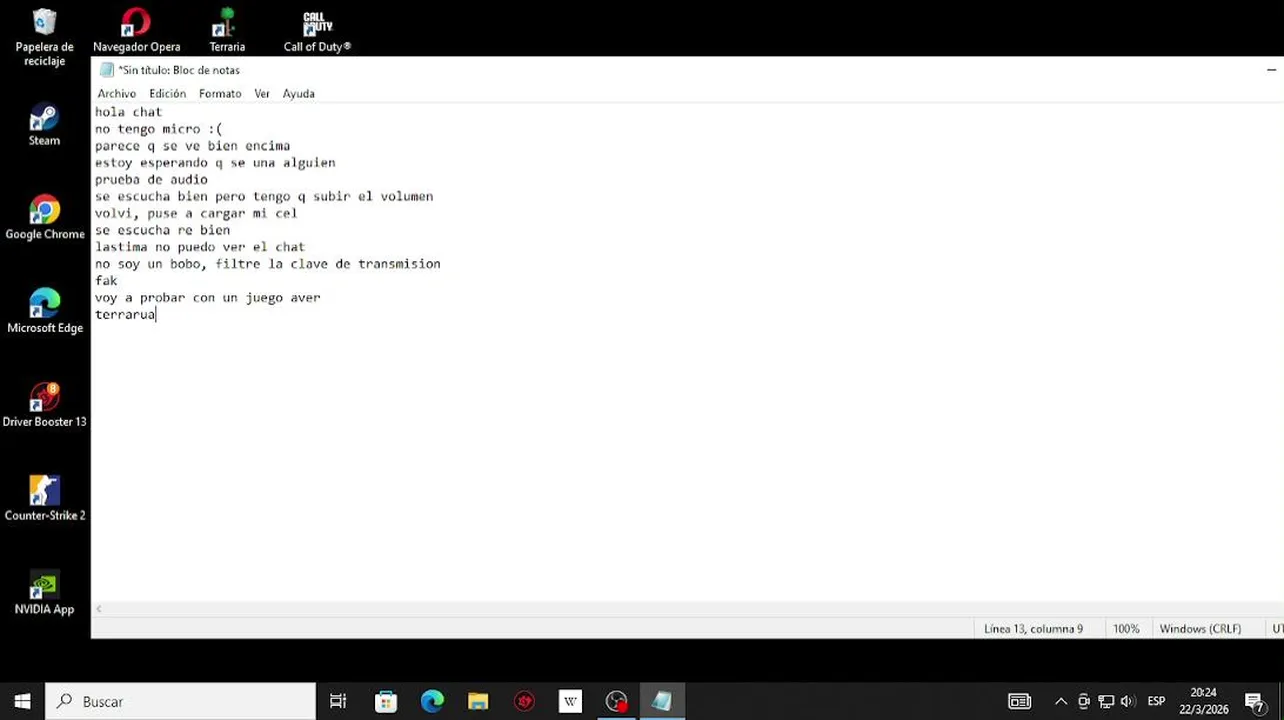Open the Formato menu

point(220,93)
